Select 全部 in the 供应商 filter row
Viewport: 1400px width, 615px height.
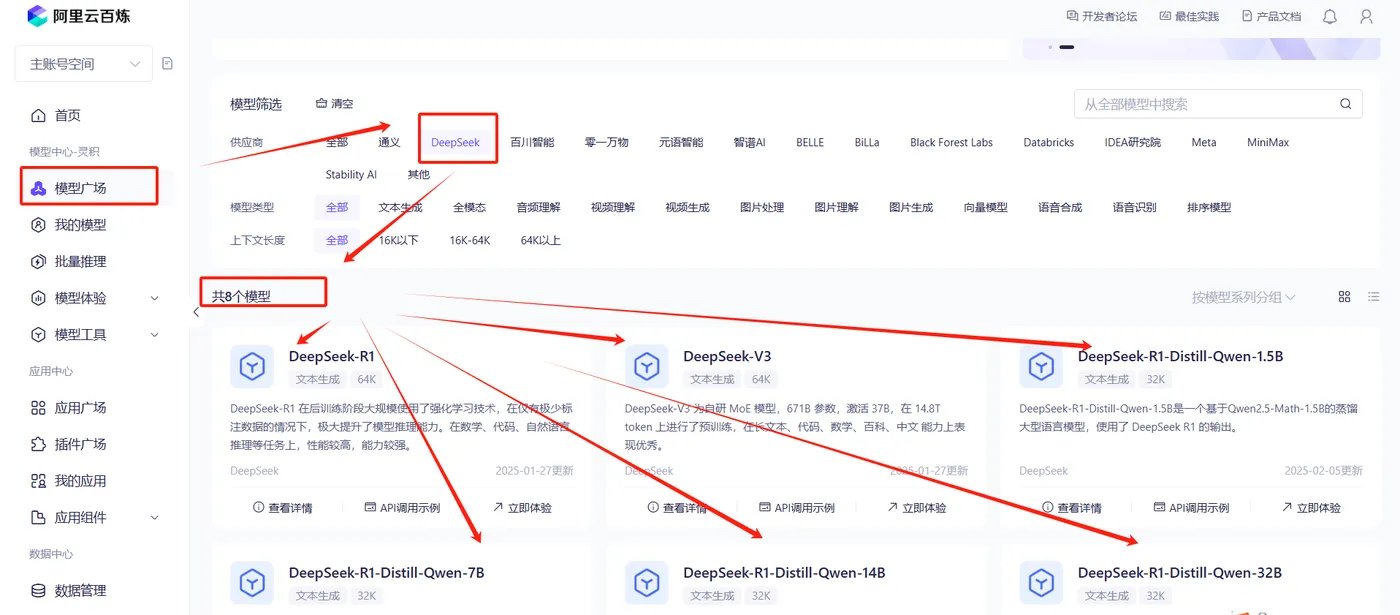337,143
